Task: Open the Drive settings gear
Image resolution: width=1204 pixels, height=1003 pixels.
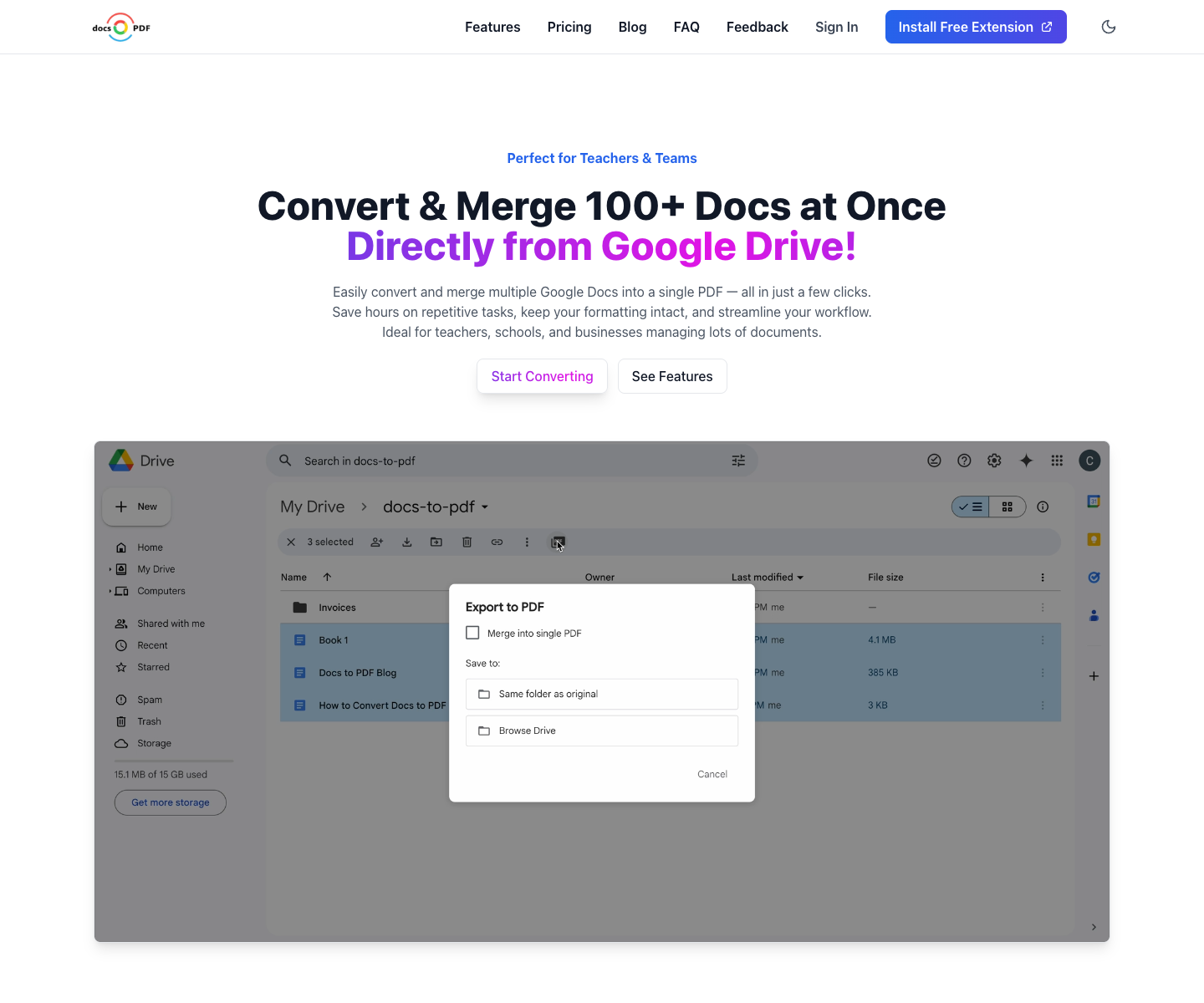Action: [x=994, y=461]
